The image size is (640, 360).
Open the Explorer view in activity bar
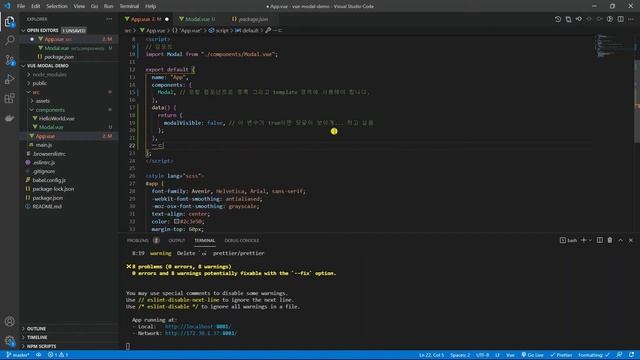[9, 22]
